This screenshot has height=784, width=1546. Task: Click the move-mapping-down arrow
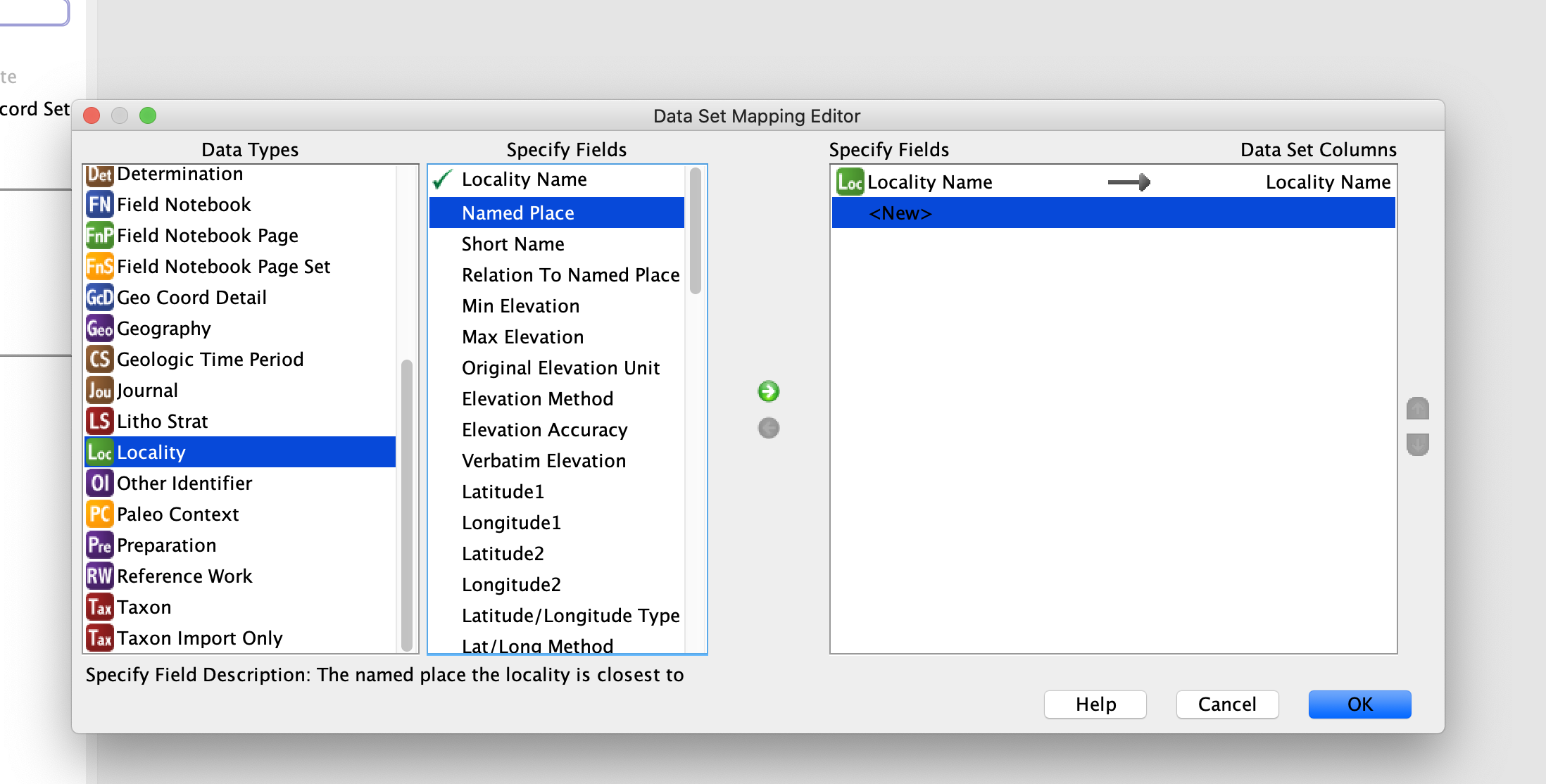[1418, 445]
